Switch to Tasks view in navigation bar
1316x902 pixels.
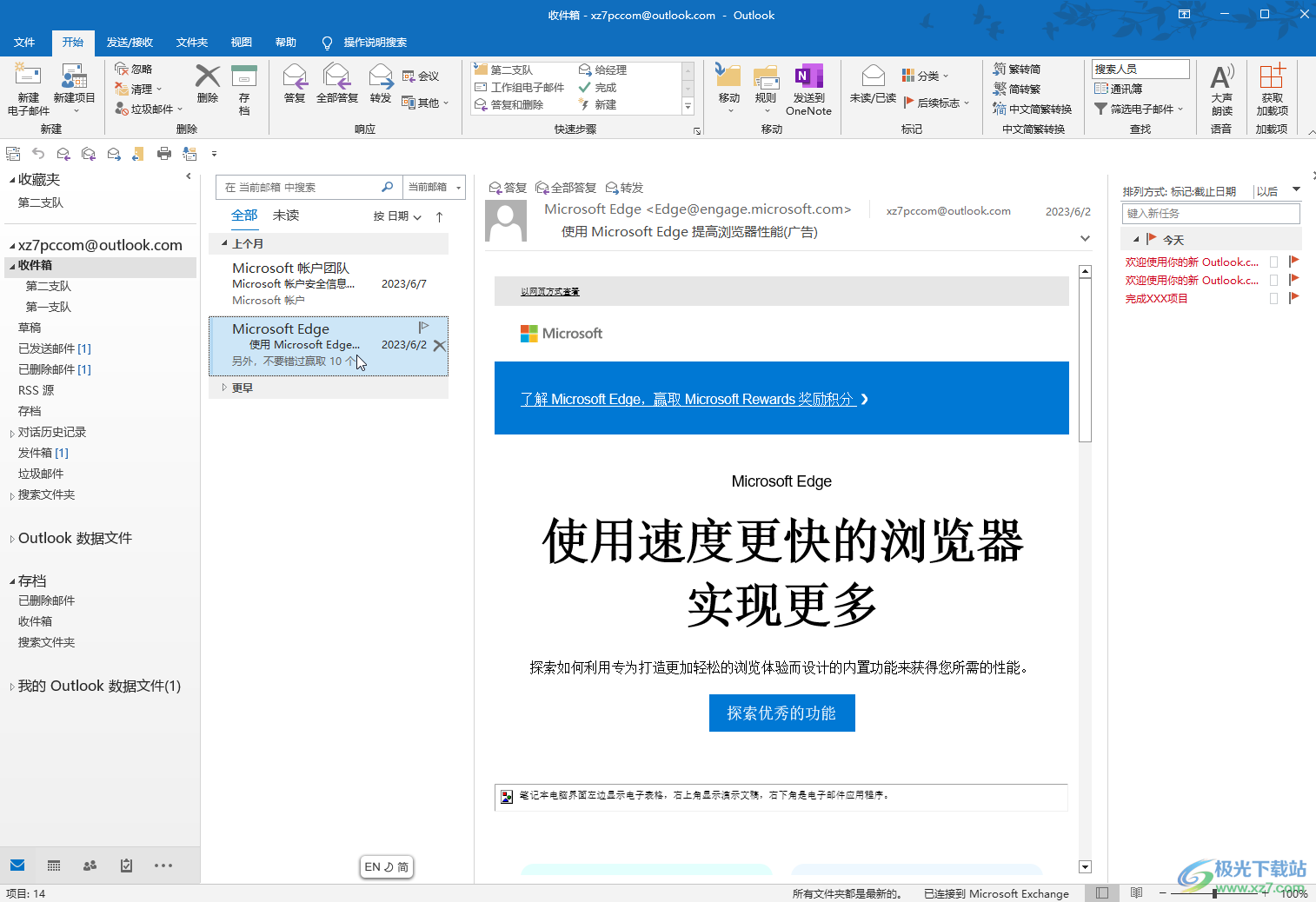click(126, 866)
